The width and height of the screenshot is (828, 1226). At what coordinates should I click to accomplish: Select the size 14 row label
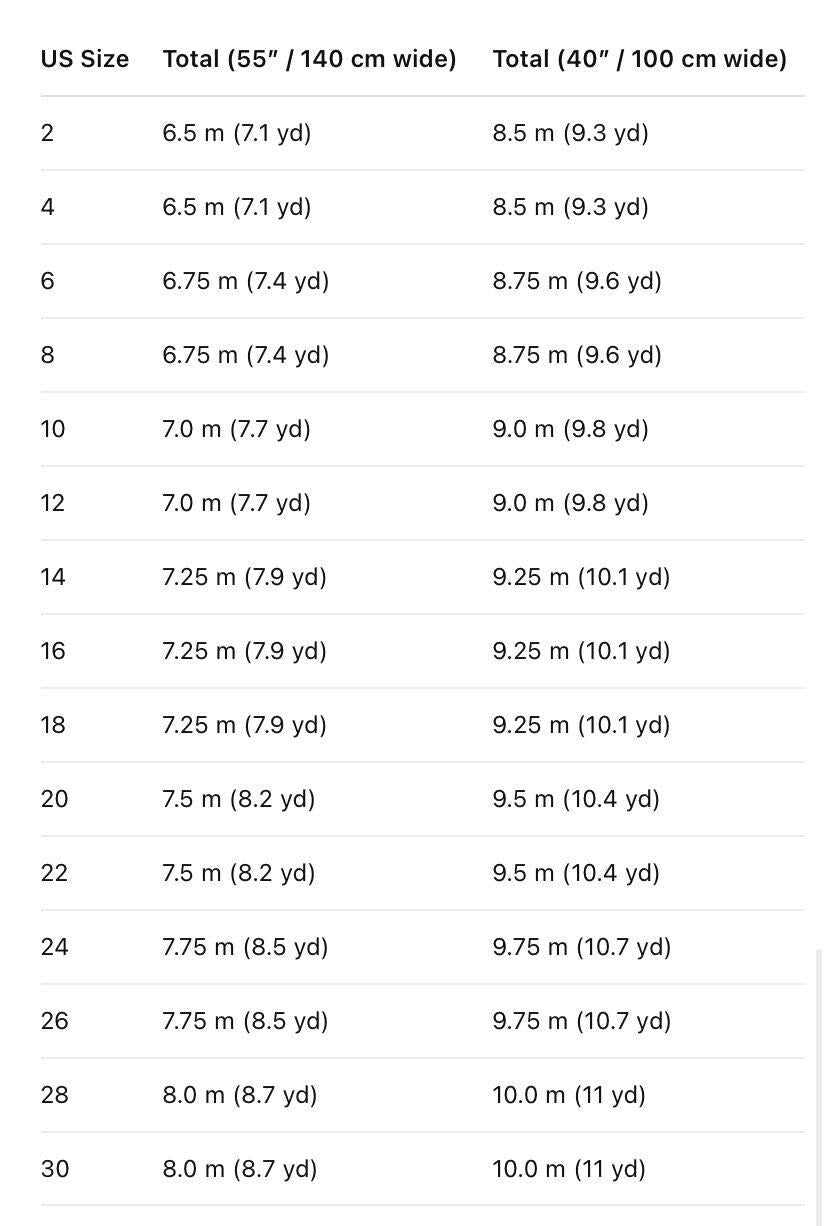pos(53,577)
